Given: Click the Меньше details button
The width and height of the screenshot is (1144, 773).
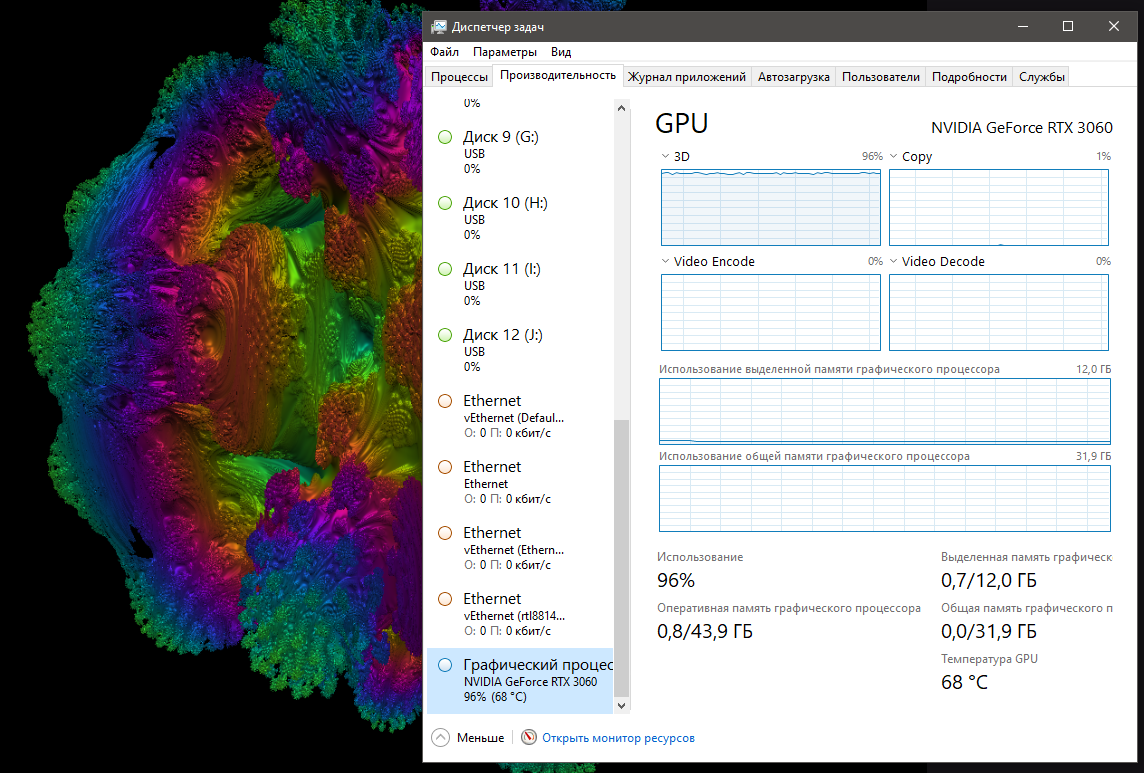Looking at the screenshot, I should tap(480, 738).
